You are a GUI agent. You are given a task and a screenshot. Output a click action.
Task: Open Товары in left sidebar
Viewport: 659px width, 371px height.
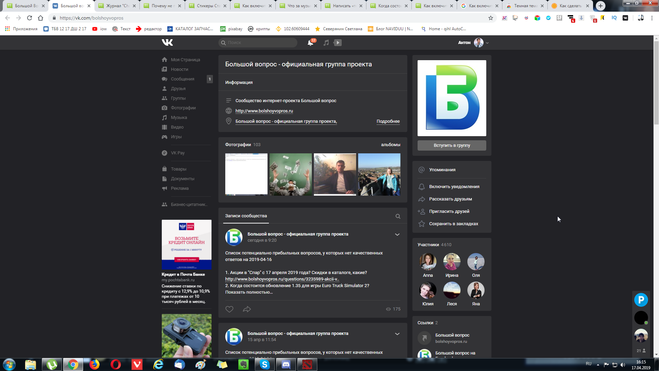click(178, 169)
